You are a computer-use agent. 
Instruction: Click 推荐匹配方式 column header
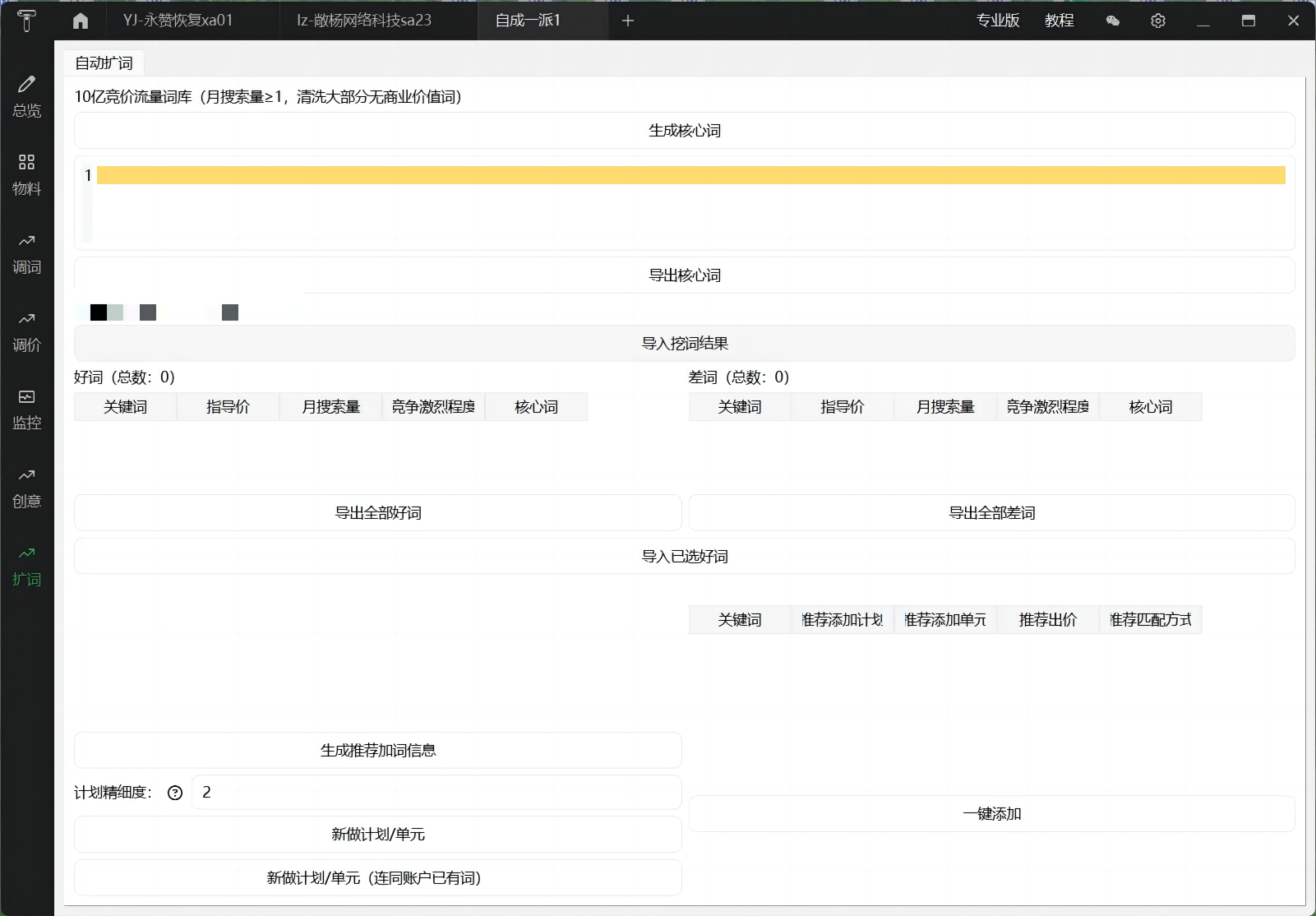tap(1152, 620)
